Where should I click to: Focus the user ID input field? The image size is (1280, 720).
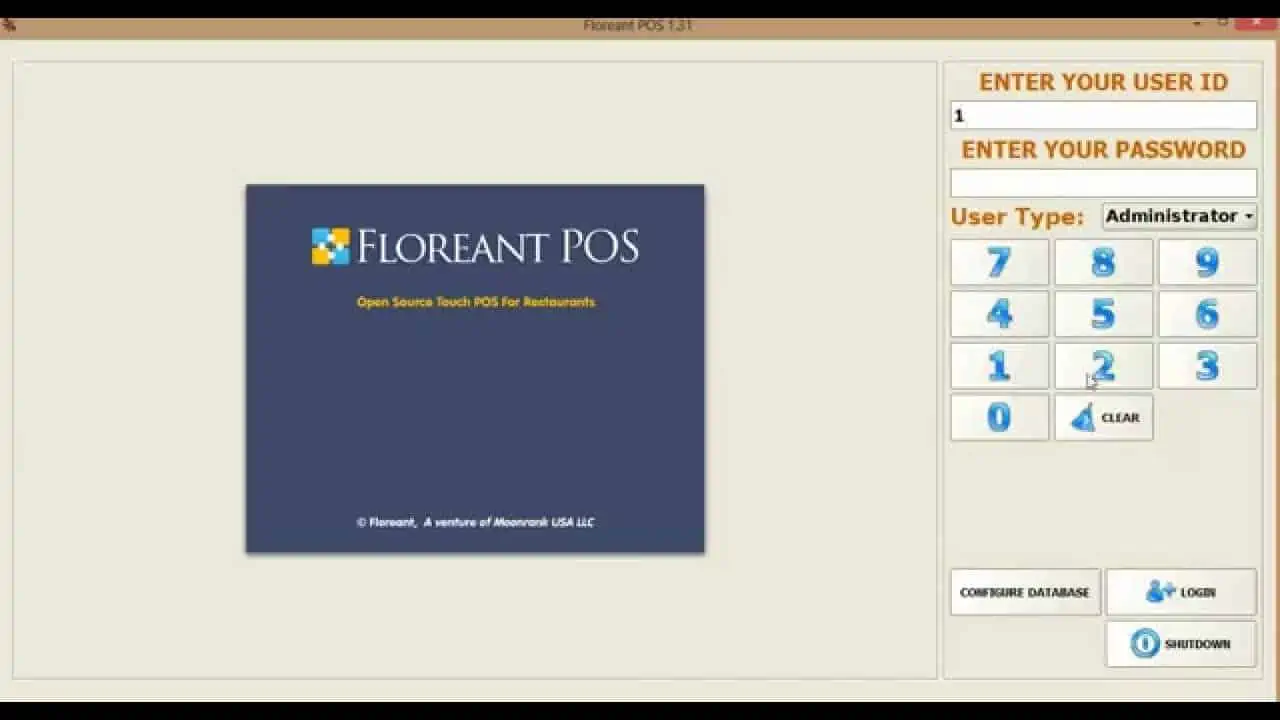1103,115
